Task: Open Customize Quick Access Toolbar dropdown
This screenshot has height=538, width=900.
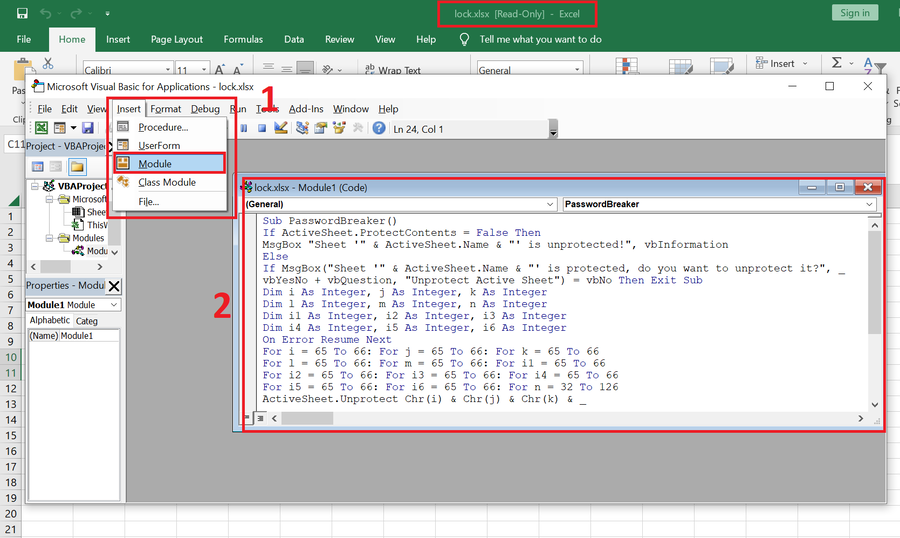Action: (x=107, y=13)
